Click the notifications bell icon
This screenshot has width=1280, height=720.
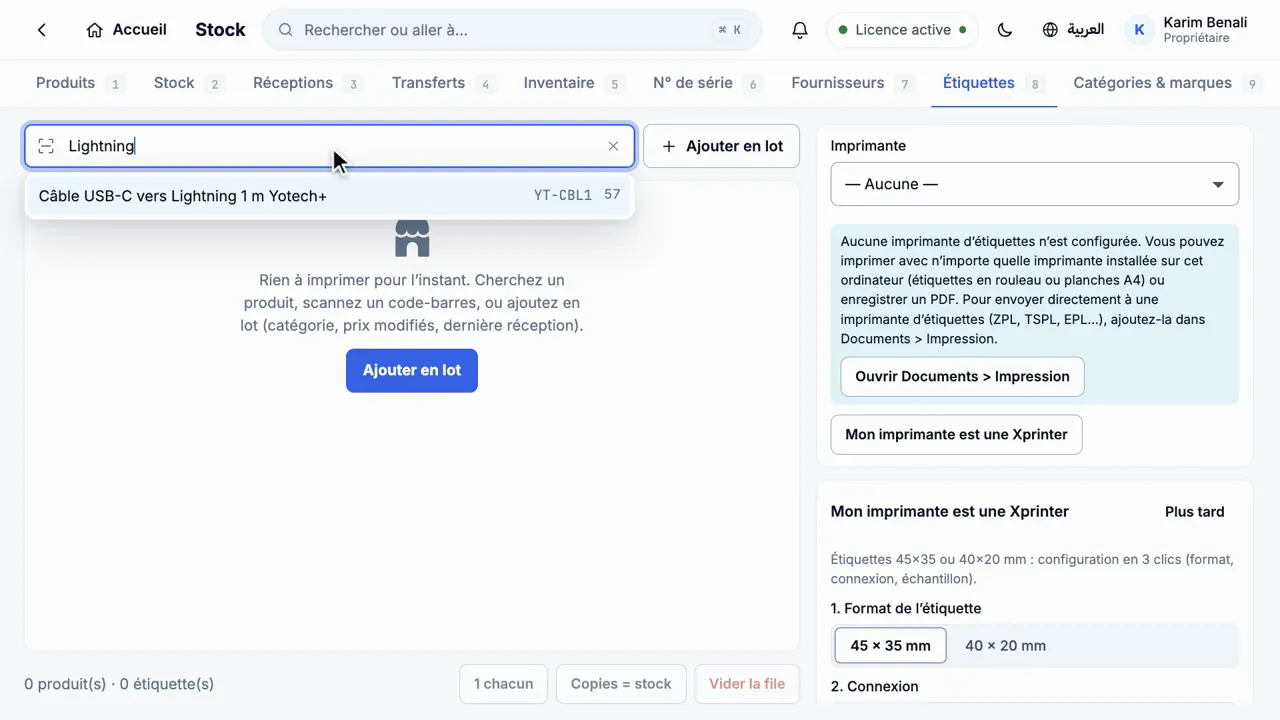click(x=800, y=30)
